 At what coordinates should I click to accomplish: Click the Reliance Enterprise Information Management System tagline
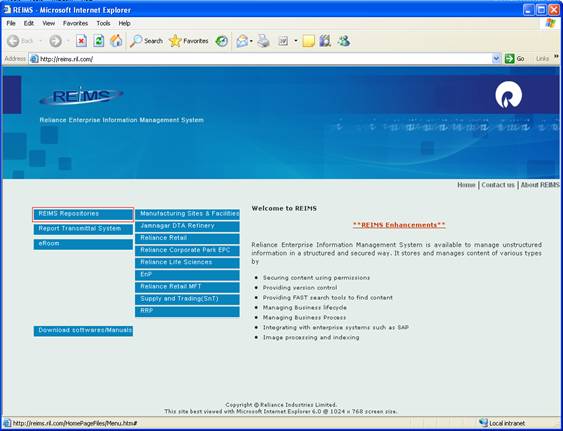(121, 120)
